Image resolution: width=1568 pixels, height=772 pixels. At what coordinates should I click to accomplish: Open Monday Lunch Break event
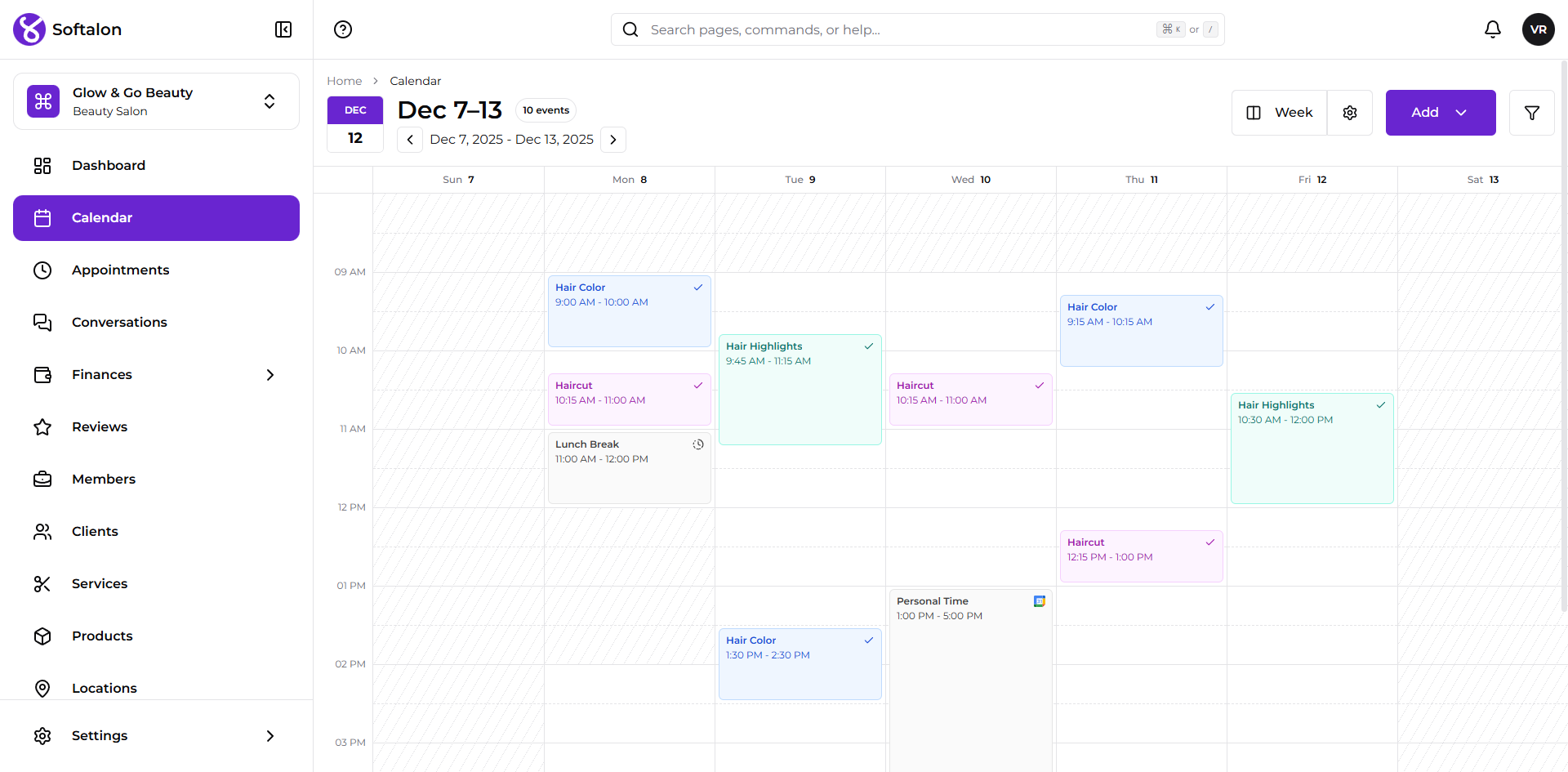tap(630, 468)
